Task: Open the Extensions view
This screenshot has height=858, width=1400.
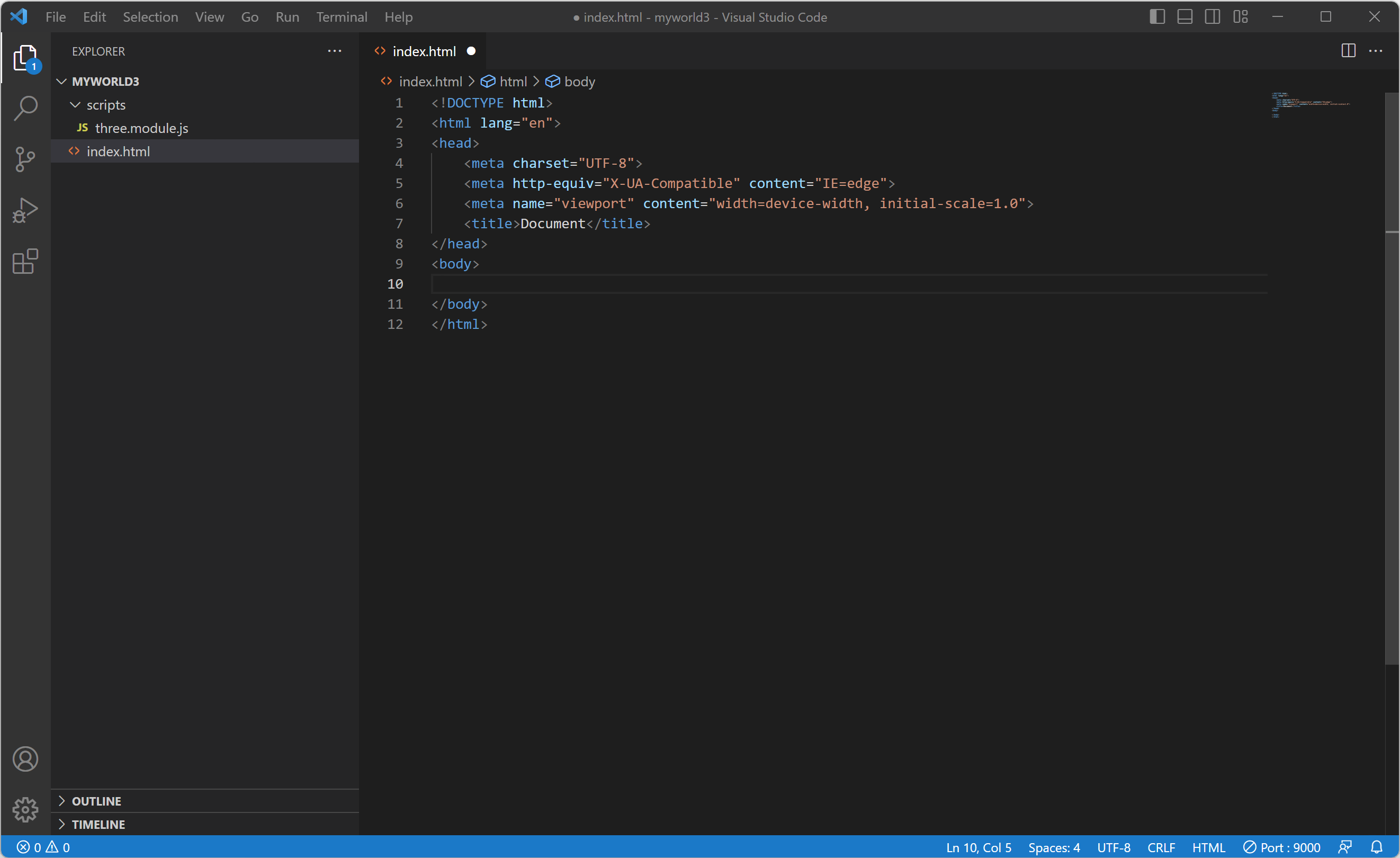Action: coord(25,262)
